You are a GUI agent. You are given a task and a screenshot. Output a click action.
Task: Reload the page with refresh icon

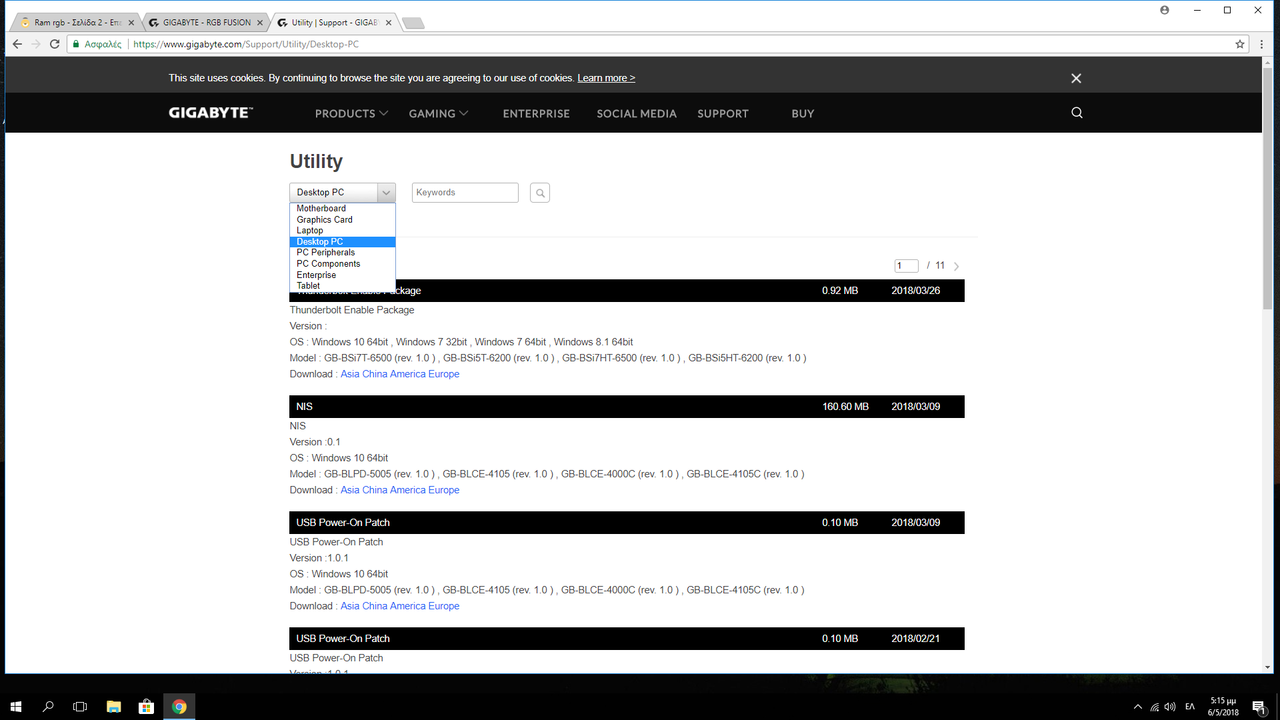tap(57, 44)
